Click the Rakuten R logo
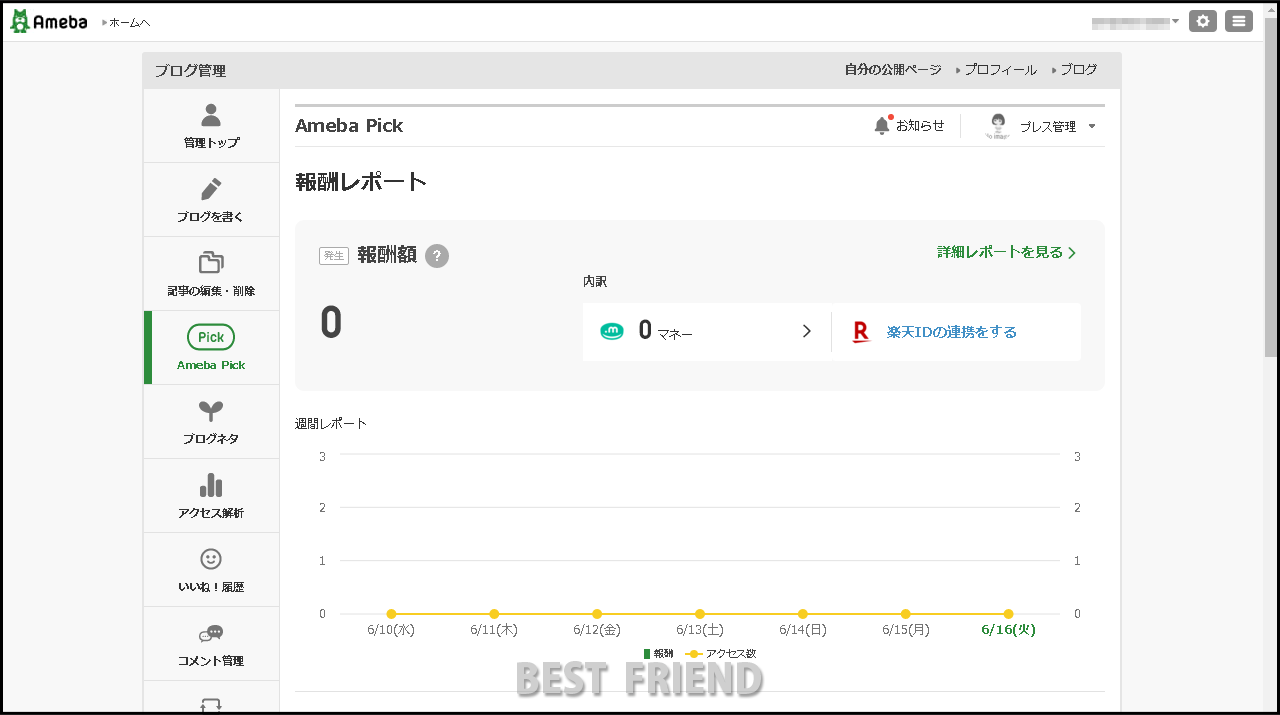 (x=861, y=332)
